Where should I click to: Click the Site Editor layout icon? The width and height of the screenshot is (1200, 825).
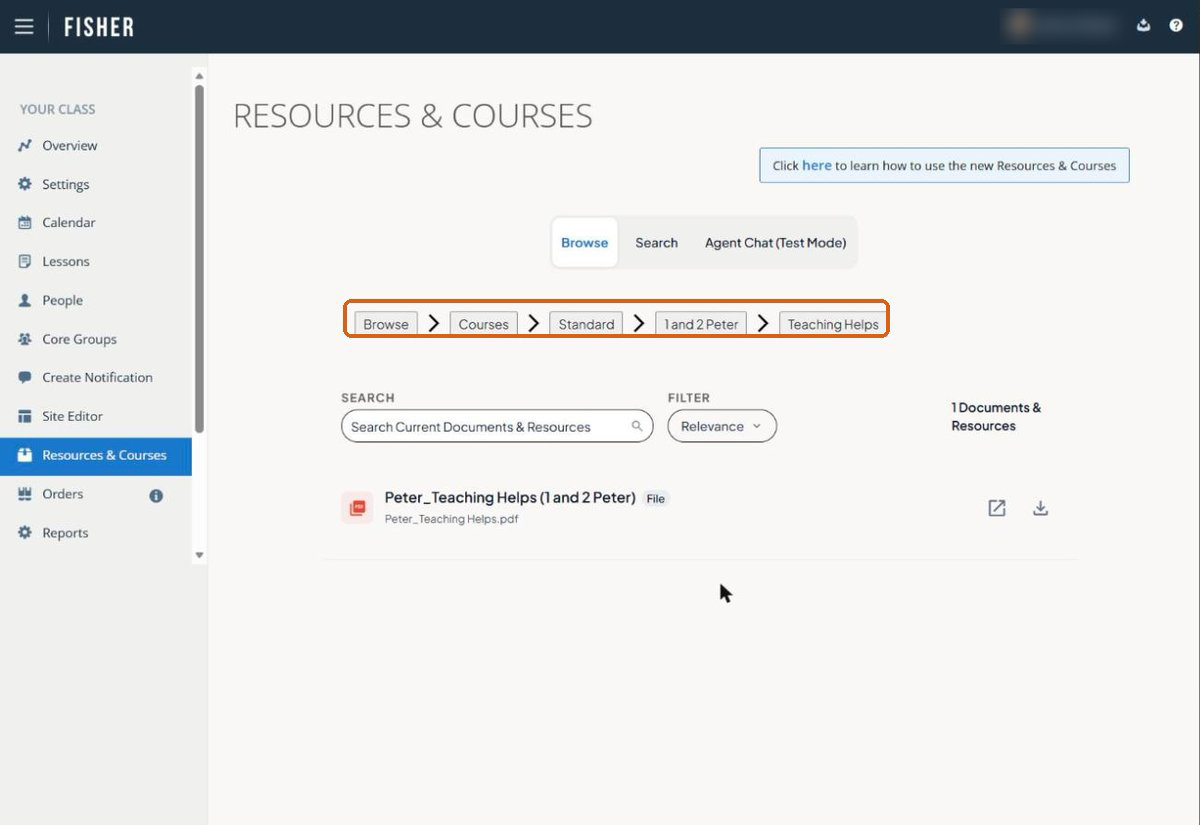pyautogui.click(x=25, y=416)
